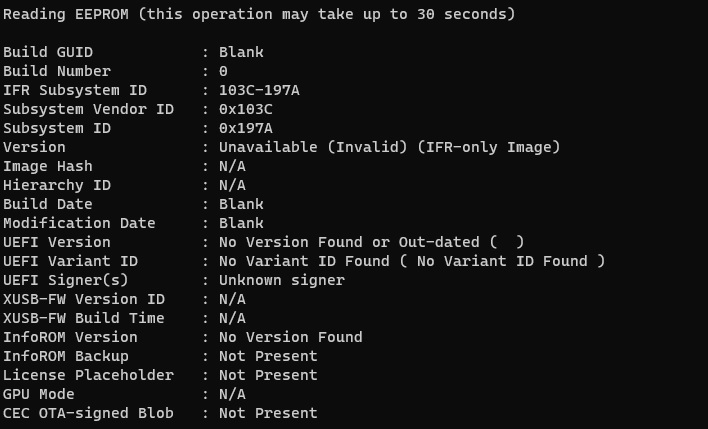Viewport: 708px width, 429px height.
Task: Click the 'License Placeholder' label
Action: pyautogui.click(x=88, y=375)
